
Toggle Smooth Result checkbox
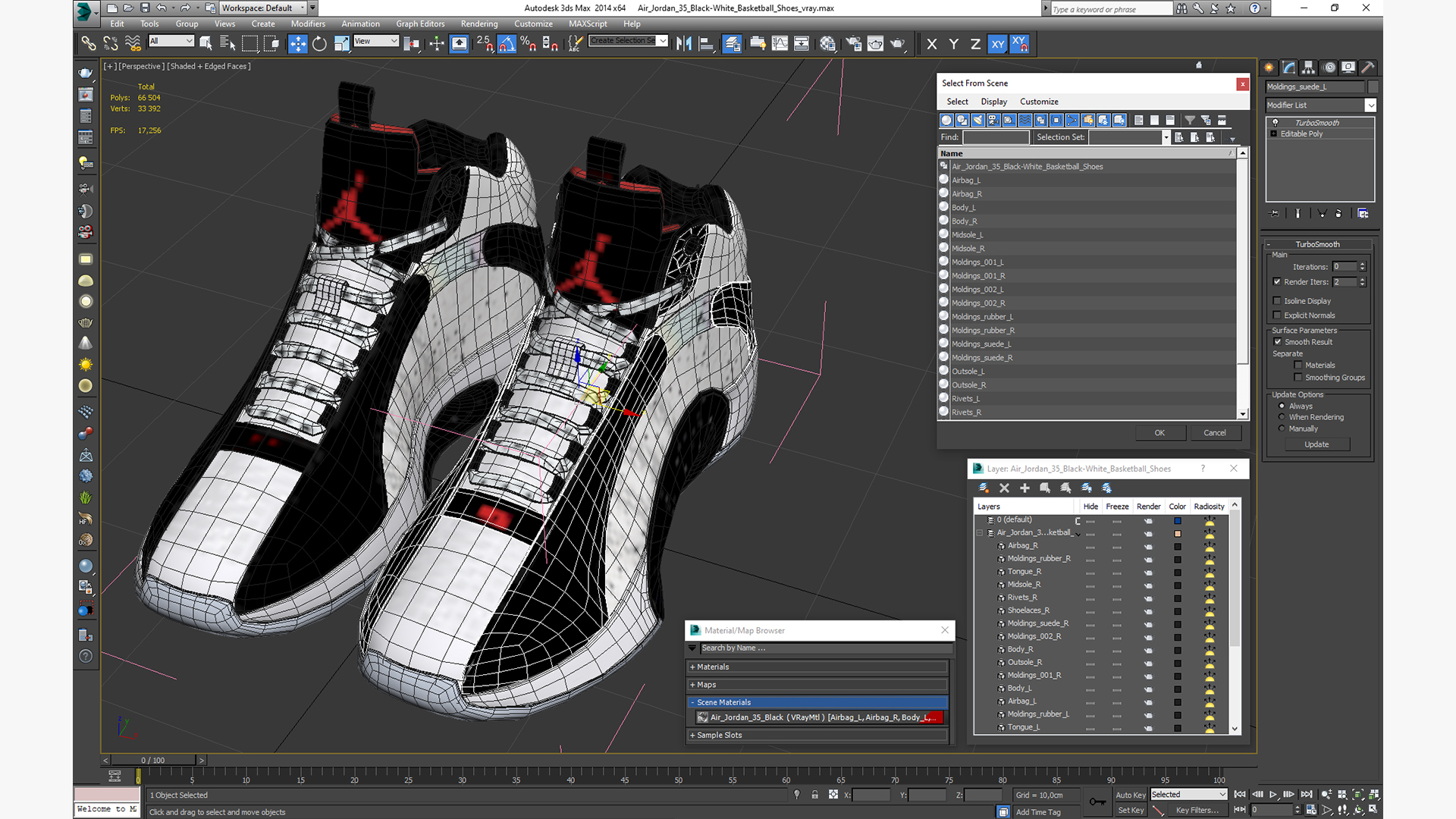pyautogui.click(x=1278, y=342)
